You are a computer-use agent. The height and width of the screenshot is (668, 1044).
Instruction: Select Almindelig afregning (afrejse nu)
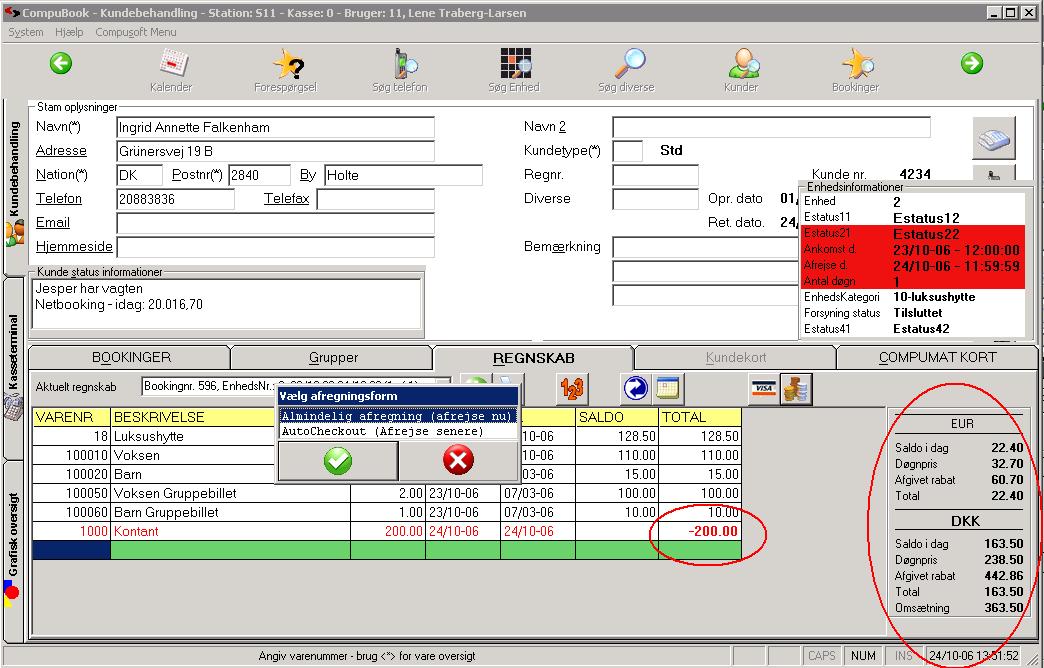pyautogui.click(x=397, y=416)
